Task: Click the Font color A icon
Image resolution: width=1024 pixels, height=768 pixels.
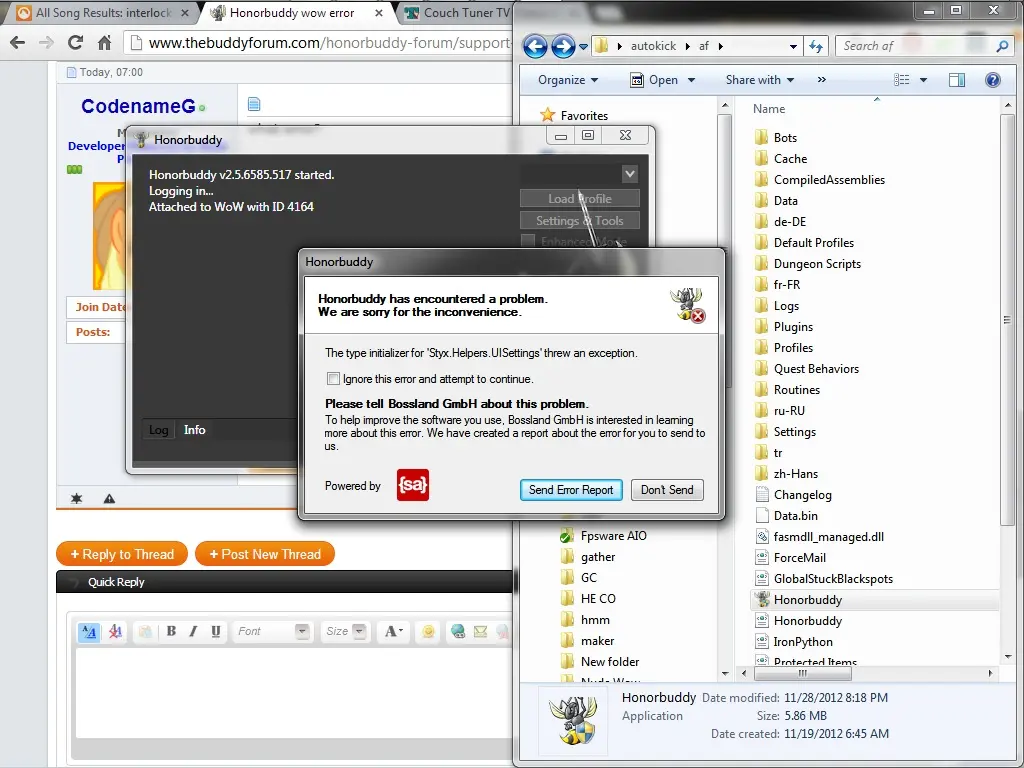Action: point(392,631)
